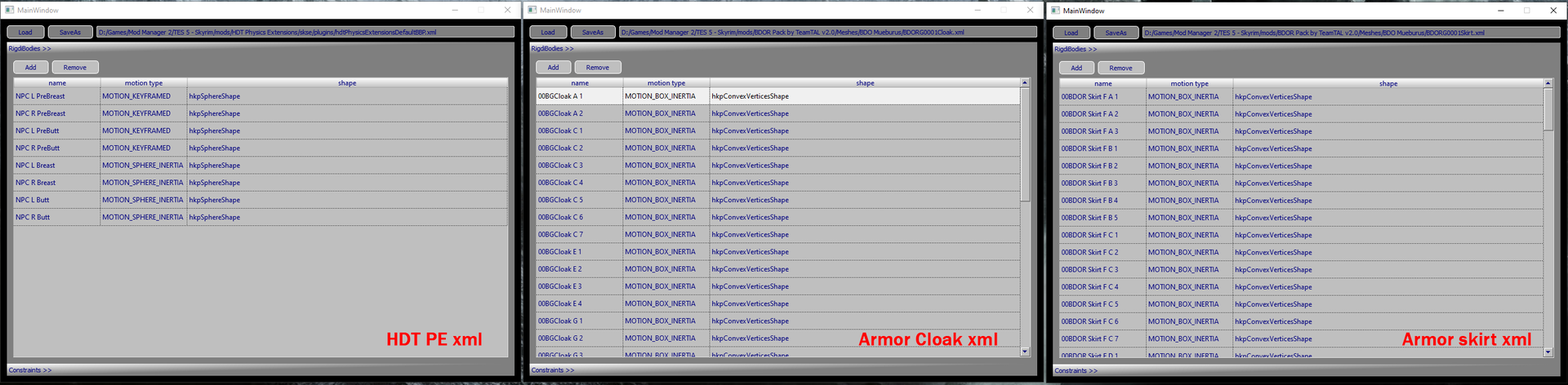Select the NPC L Butt row
Viewport: 1568px width, 385px height.
pos(261,200)
